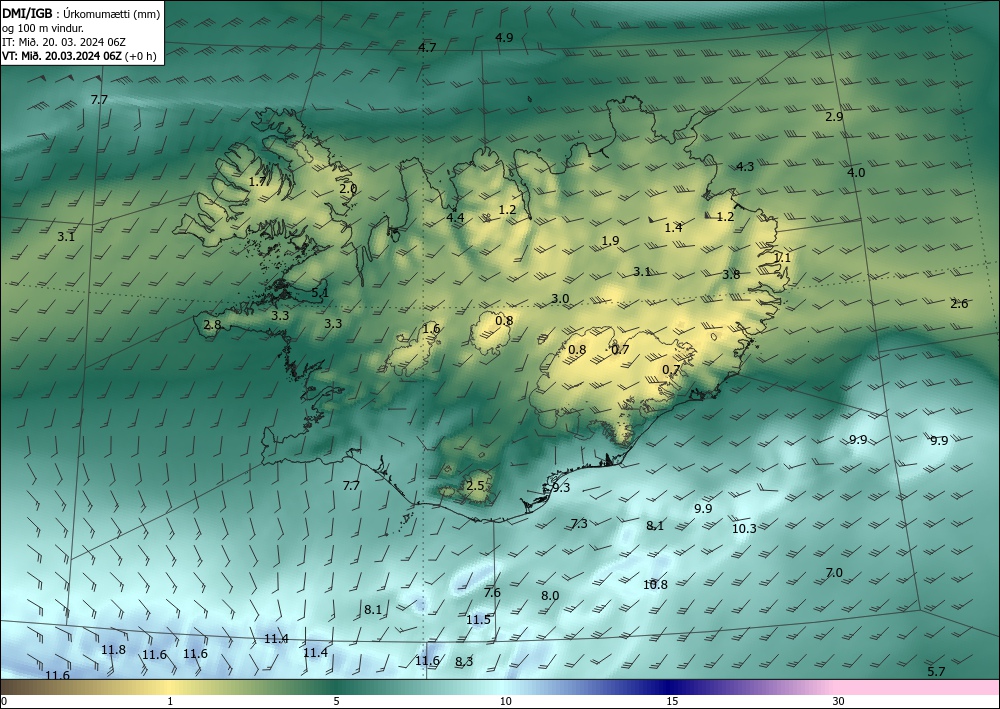The height and width of the screenshot is (709, 1000).
Task: Click the 1.6 value label
Action: (431, 328)
